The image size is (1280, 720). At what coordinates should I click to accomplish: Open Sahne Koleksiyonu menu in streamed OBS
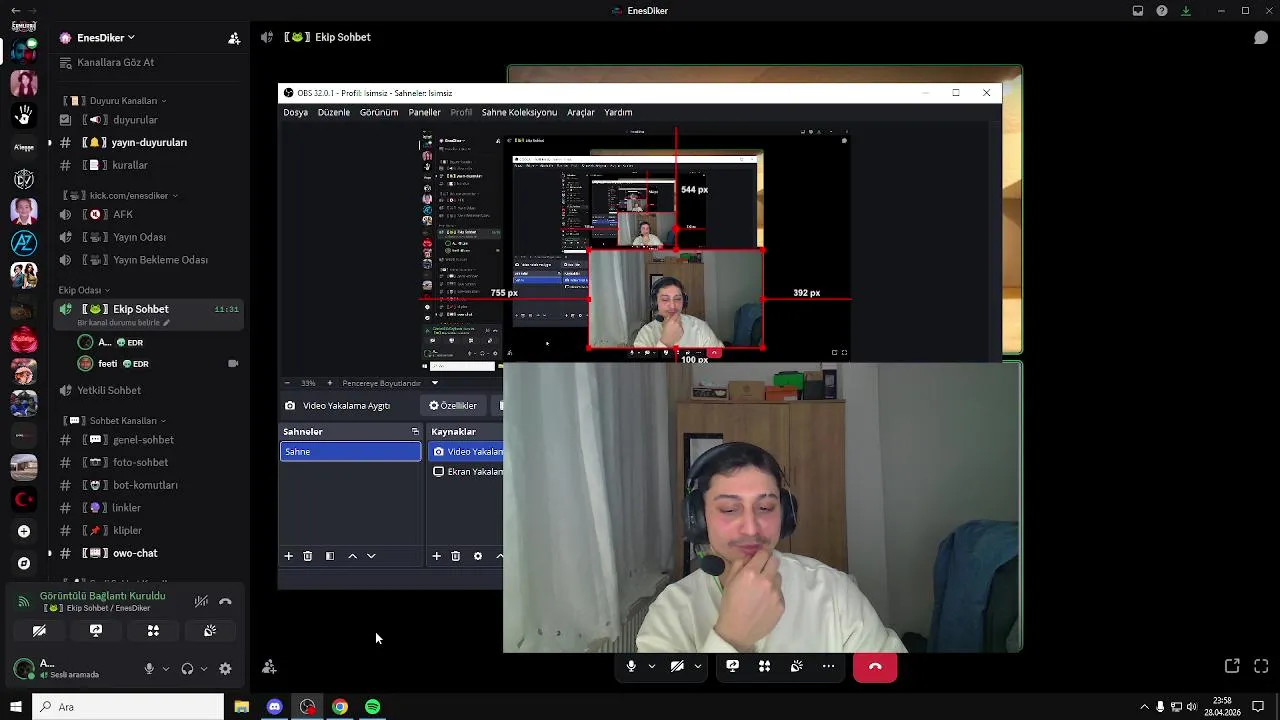(519, 112)
